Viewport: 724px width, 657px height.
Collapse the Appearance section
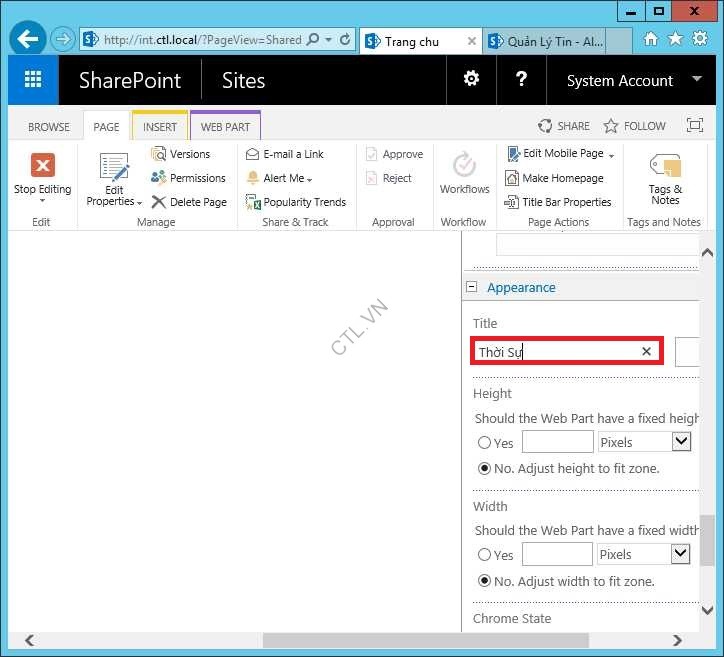point(472,287)
